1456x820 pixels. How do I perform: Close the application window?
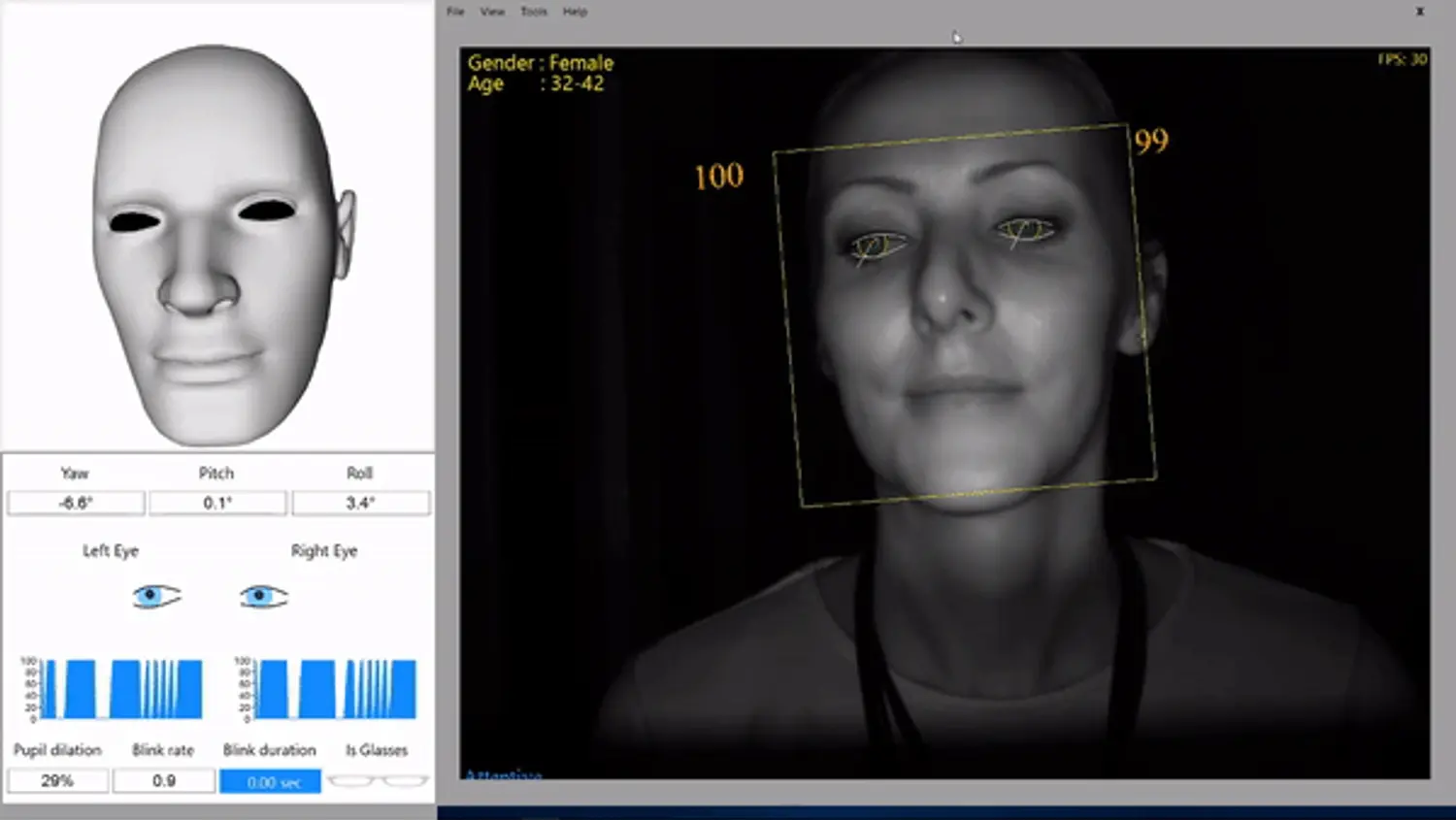(1419, 12)
